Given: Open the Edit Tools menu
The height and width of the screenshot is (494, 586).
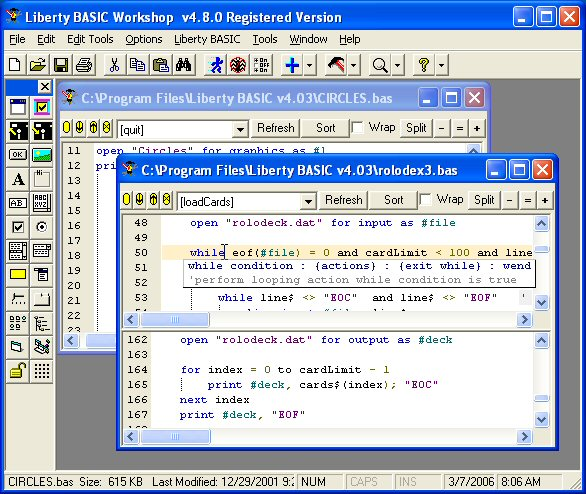Looking at the screenshot, I should 90,39.
